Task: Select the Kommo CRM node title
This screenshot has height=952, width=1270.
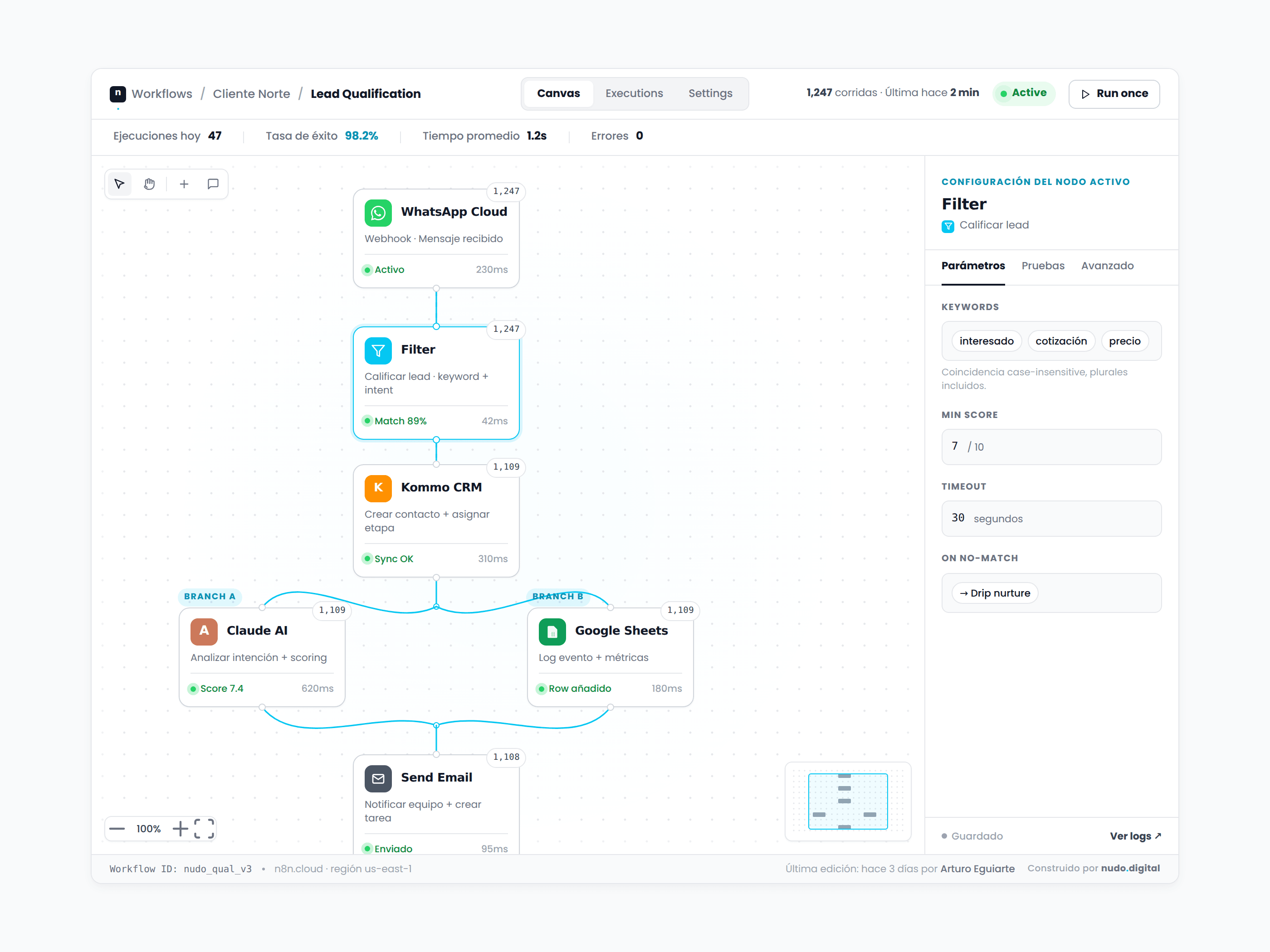Action: 441,487
